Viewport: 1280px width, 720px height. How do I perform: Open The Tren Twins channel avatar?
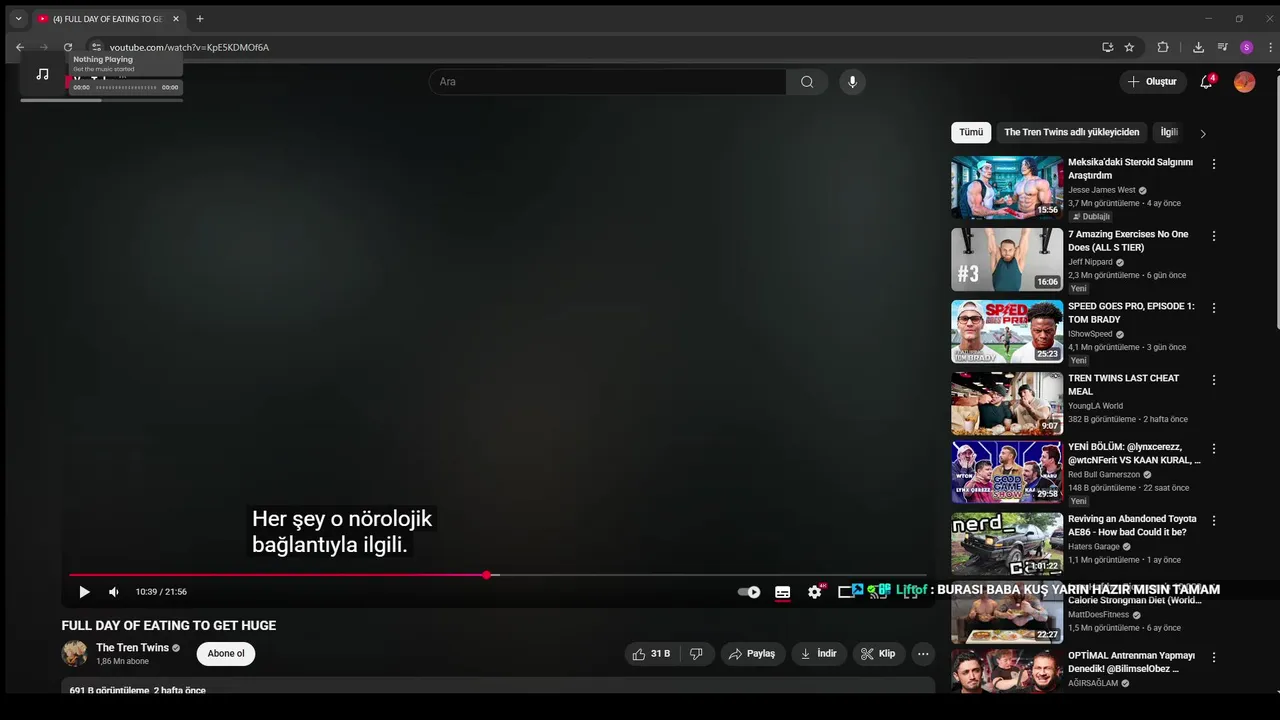(x=75, y=654)
